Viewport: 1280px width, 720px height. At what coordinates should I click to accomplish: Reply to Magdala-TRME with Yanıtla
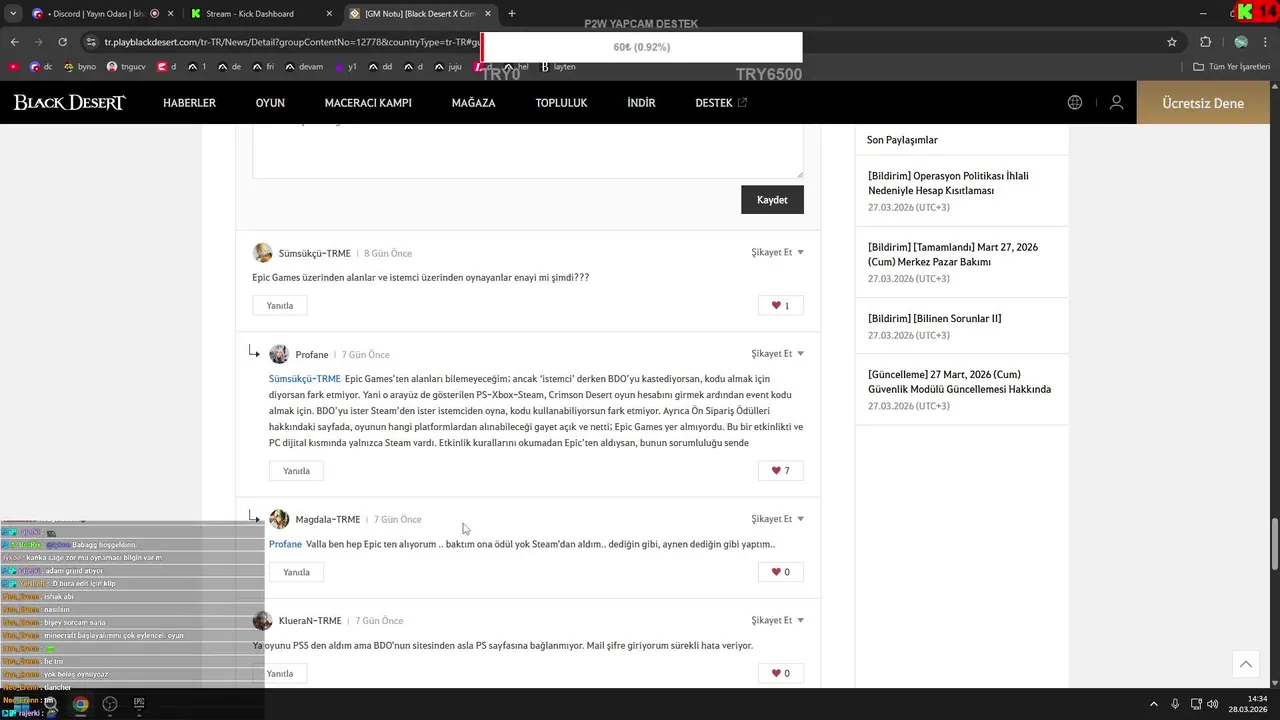pos(296,572)
